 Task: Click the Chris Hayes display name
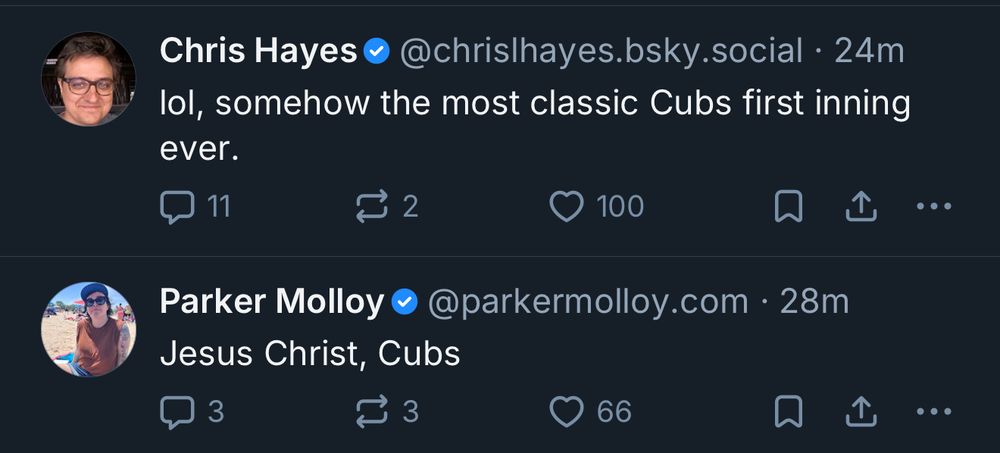pos(258,51)
